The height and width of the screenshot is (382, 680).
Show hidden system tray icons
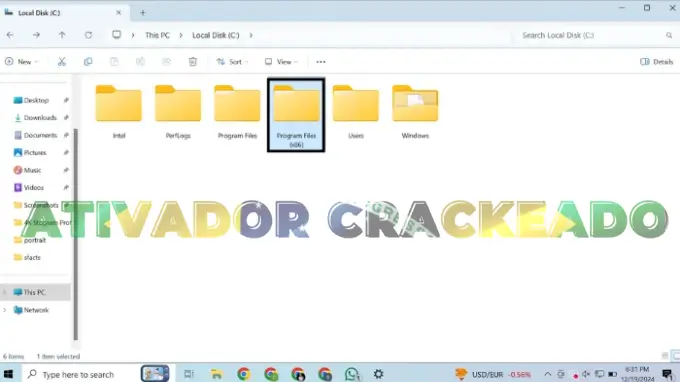pyautogui.click(x=547, y=374)
